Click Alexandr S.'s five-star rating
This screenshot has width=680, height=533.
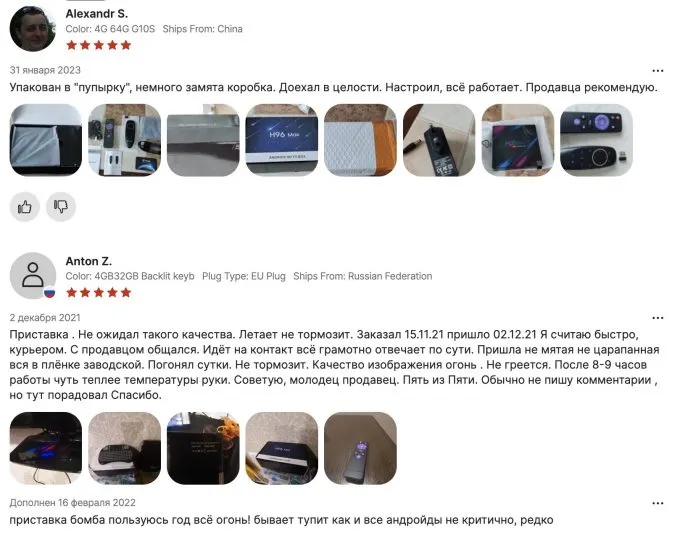98,45
